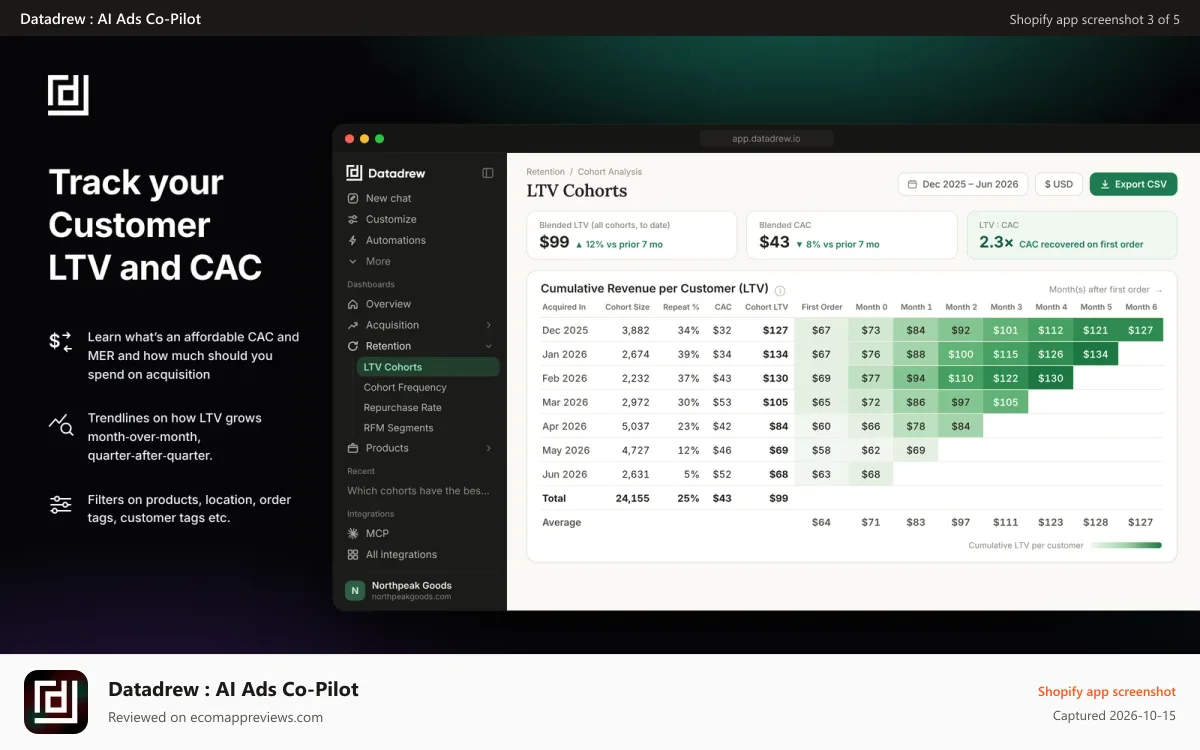This screenshot has height=750, width=1200.
Task: Click the info icon beside Cumulative Revenue title
Action: [780, 290]
